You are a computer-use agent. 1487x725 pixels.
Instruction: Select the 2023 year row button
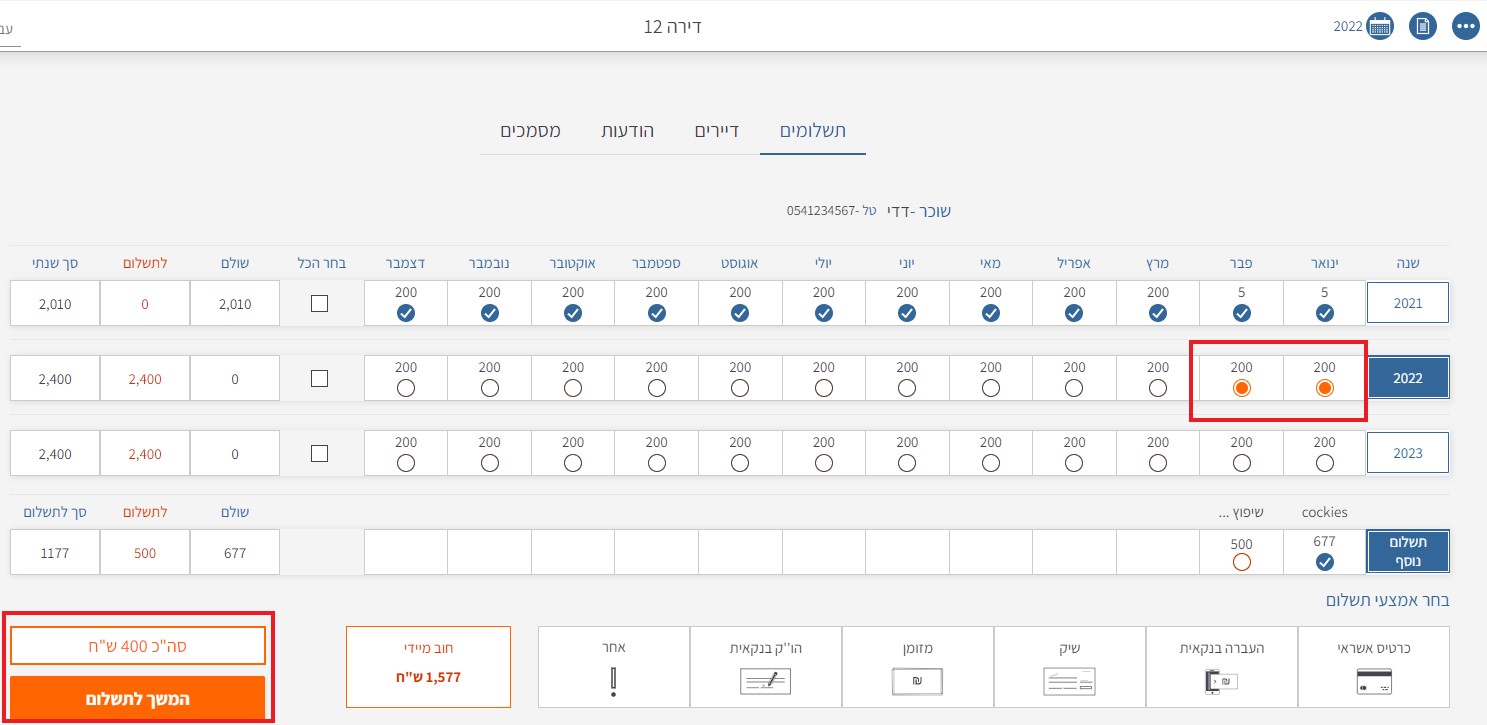point(1407,453)
